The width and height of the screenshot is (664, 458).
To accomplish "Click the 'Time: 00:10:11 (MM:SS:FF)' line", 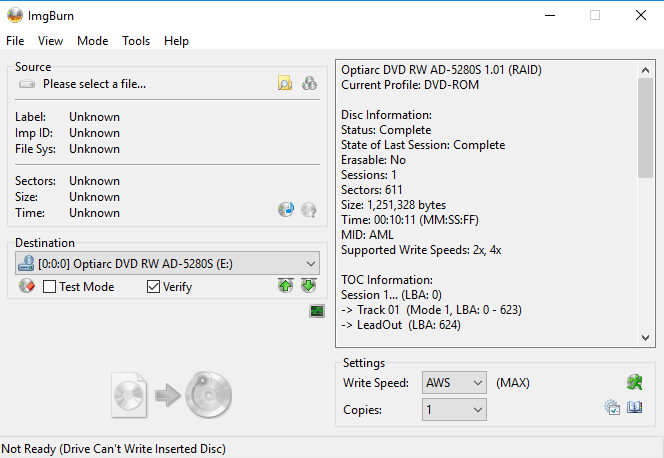I will (410, 220).
